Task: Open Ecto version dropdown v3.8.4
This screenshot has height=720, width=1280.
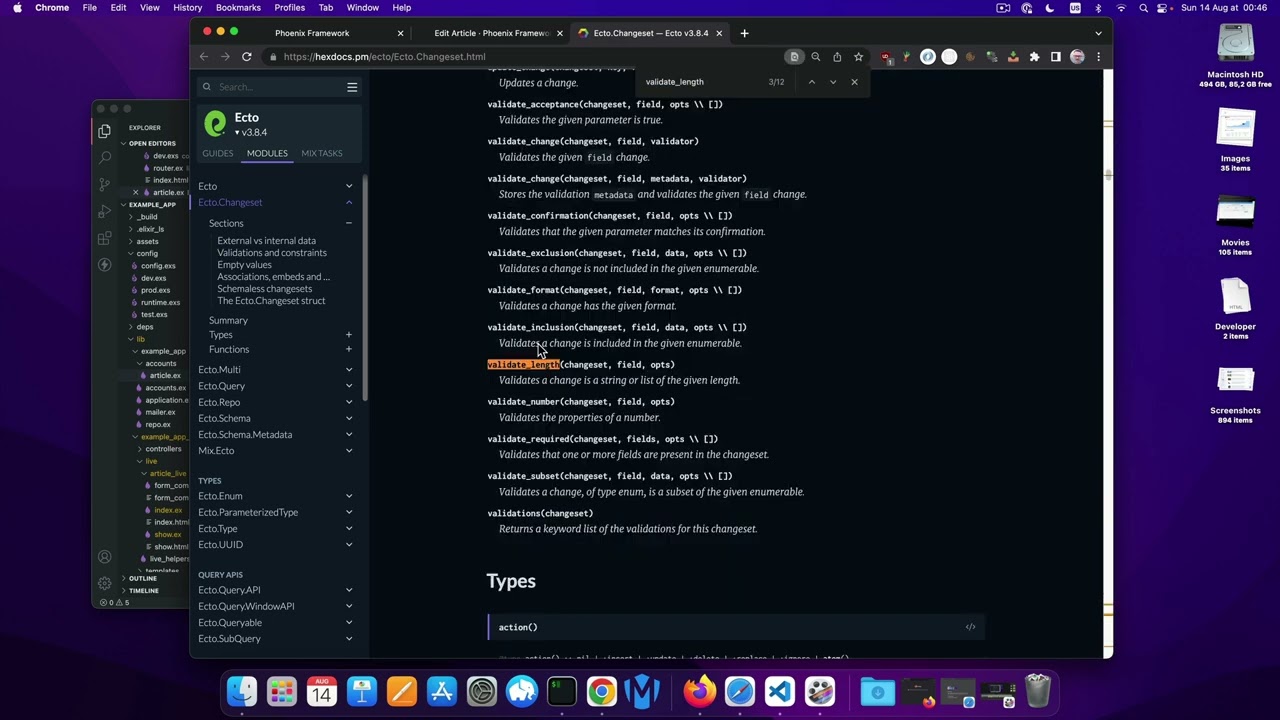Action: coord(251,133)
